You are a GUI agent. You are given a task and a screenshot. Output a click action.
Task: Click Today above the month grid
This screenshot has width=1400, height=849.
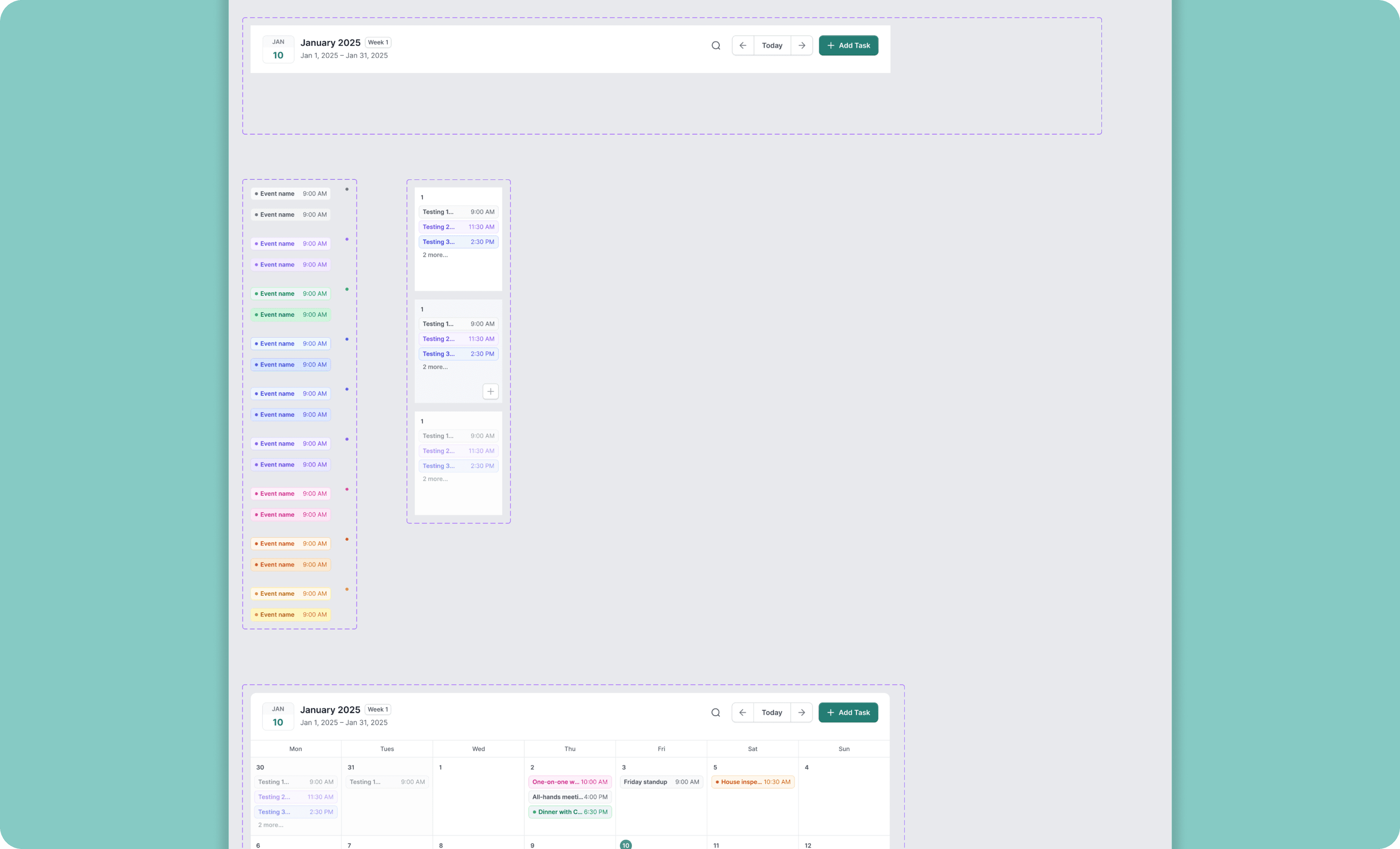tap(772, 713)
